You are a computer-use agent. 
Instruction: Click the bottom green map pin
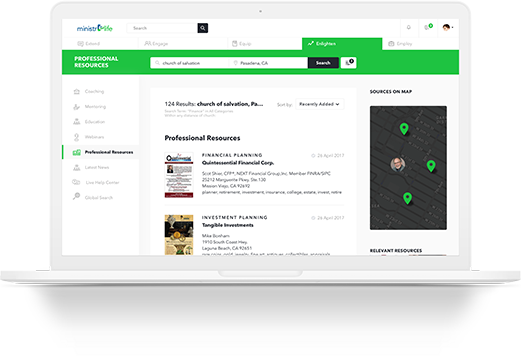coord(407,198)
